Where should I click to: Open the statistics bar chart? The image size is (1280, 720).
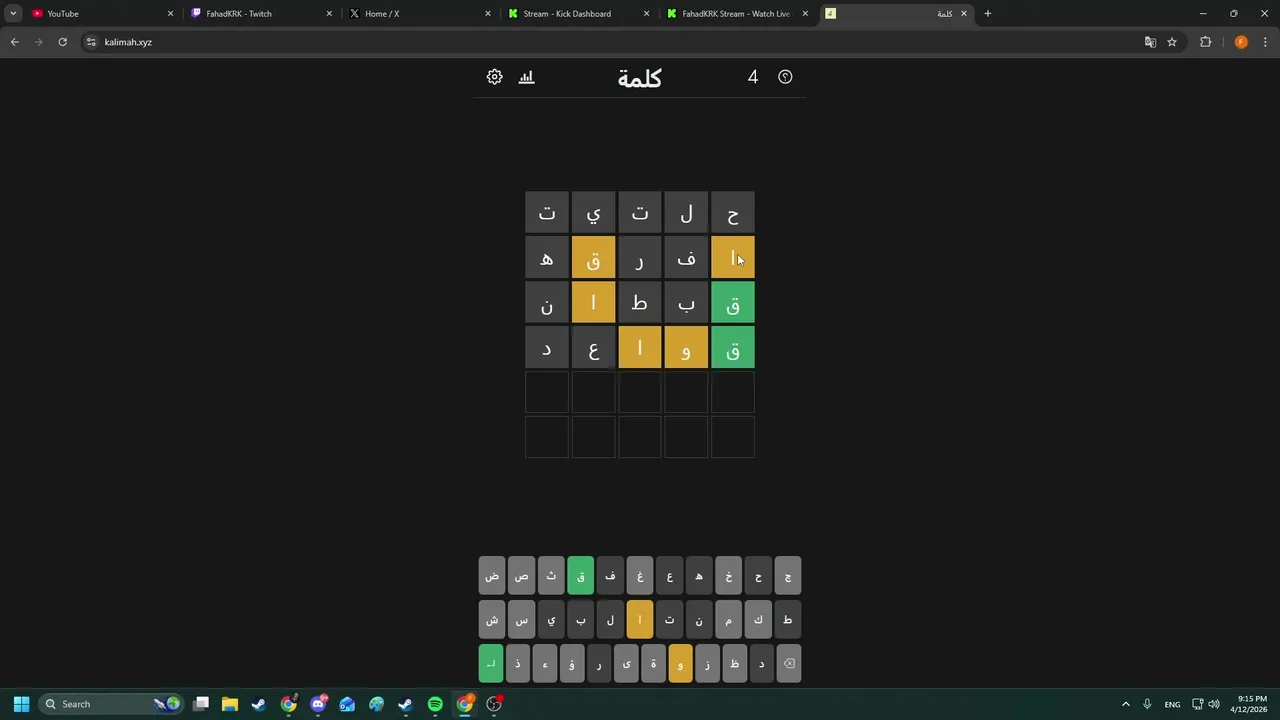[x=527, y=77]
